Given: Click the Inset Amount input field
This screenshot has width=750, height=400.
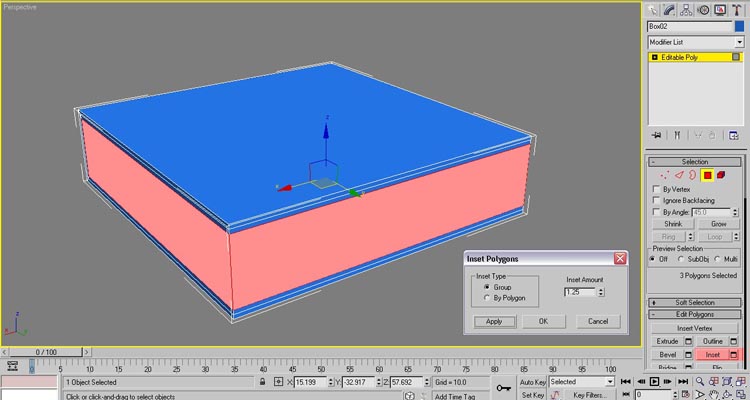Looking at the screenshot, I should click(579, 292).
